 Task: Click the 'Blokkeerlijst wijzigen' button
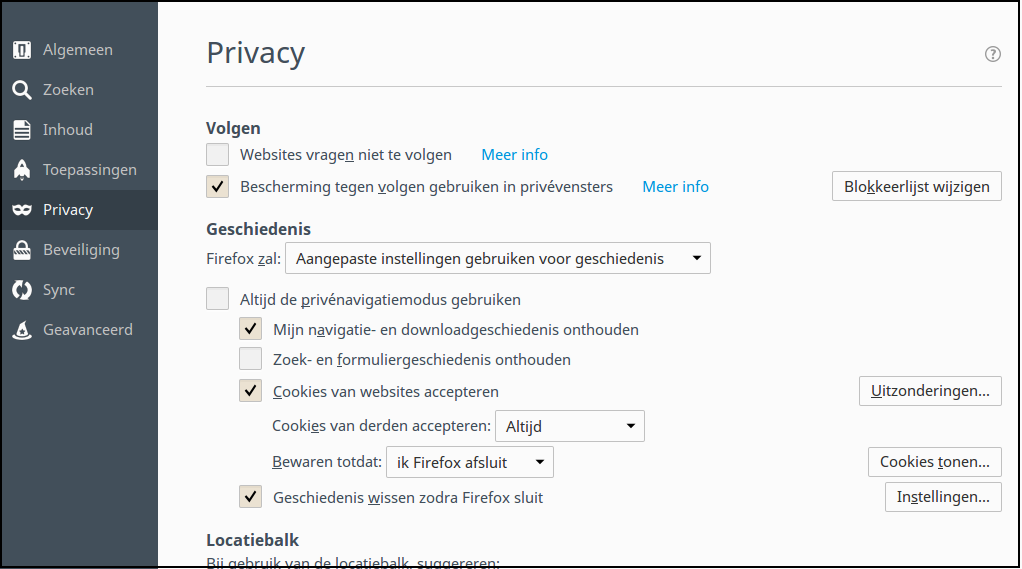click(x=916, y=187)
